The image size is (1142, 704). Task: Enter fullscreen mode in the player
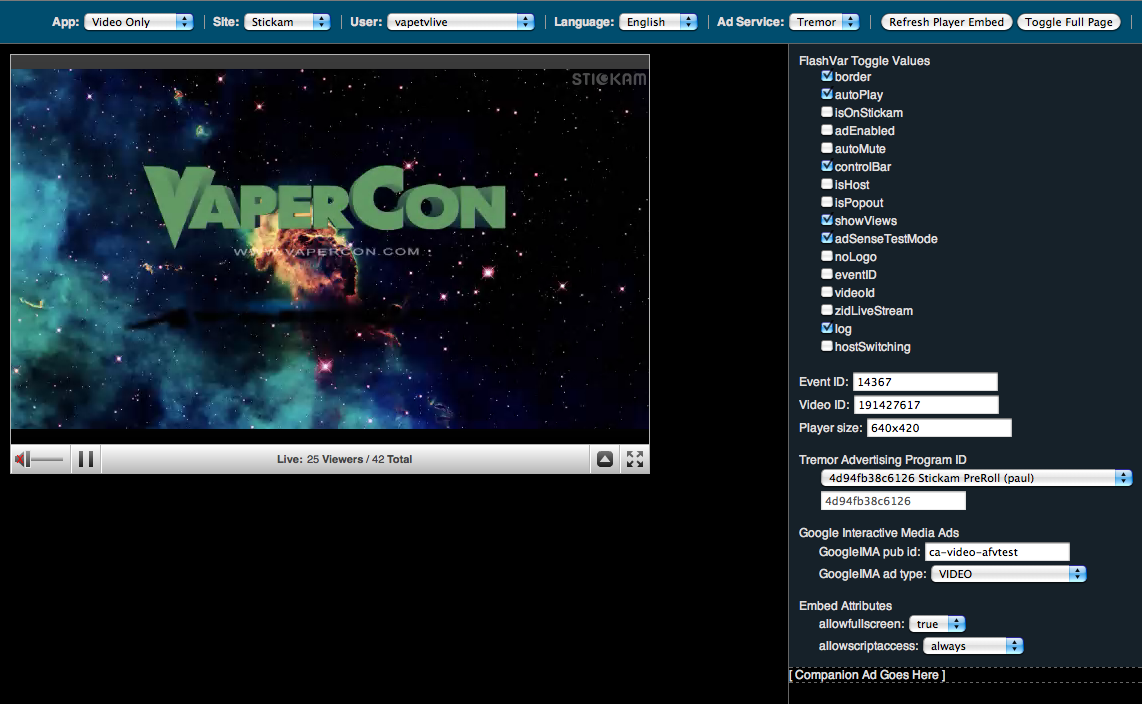635,459
